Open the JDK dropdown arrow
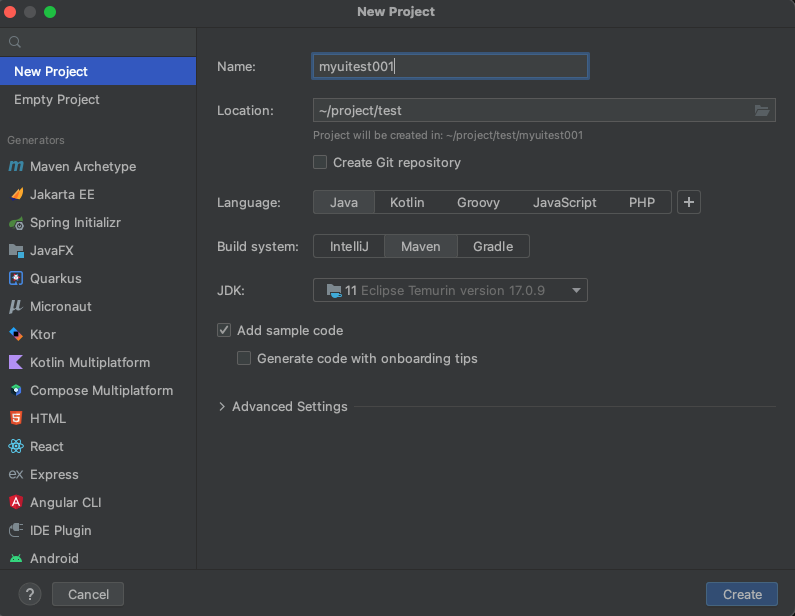The image size is (795, 616). (x=576, y=291)
